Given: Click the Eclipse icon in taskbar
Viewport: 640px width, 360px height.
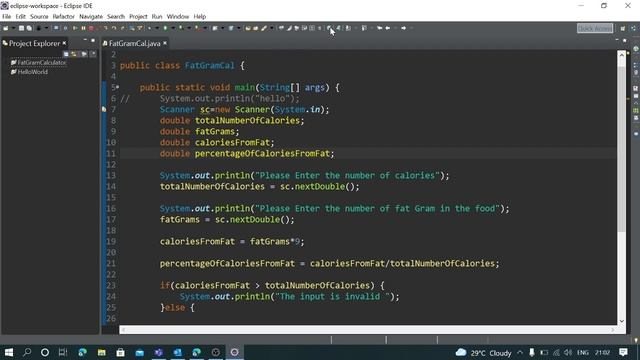Looking at the screenshot, I should [235, 352].
